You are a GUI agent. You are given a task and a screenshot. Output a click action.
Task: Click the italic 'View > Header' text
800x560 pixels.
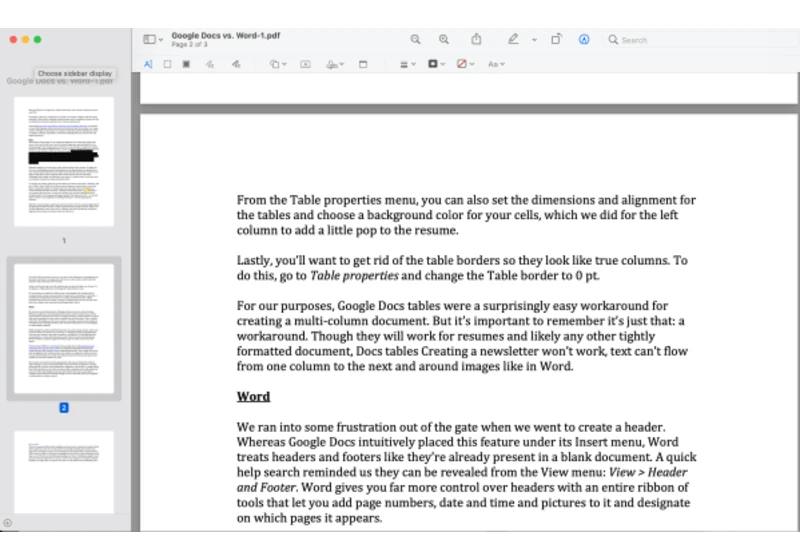click(x=648, y=472)
